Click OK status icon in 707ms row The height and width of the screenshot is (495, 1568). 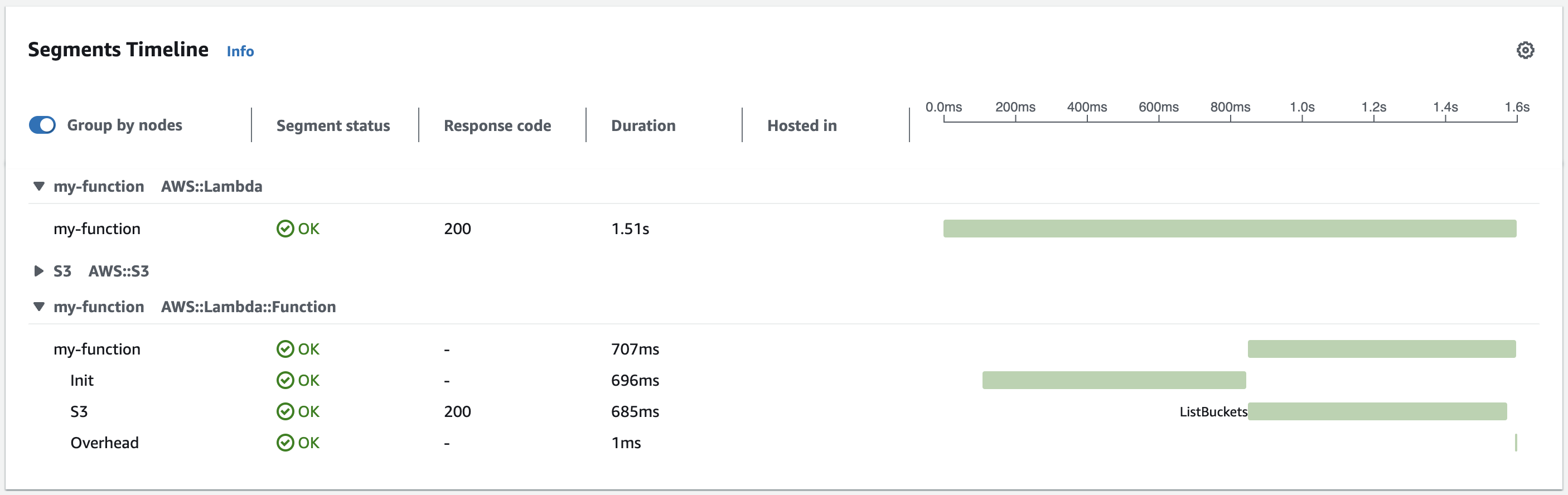pyautogui.click(x=285, y=349)
